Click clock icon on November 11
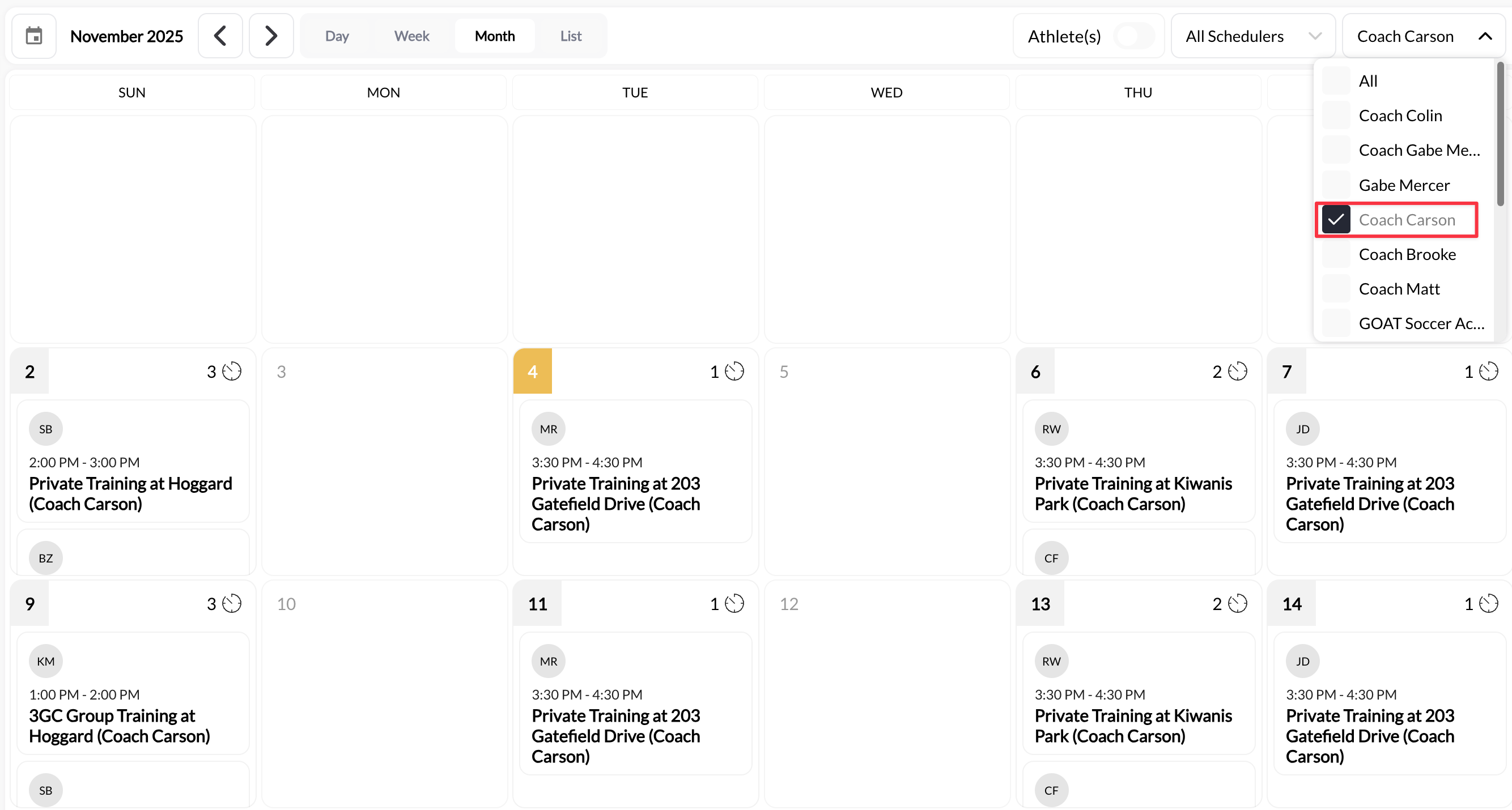This screenshot has height=810, width=1512. pyautogui.click(x=734, y=604)
